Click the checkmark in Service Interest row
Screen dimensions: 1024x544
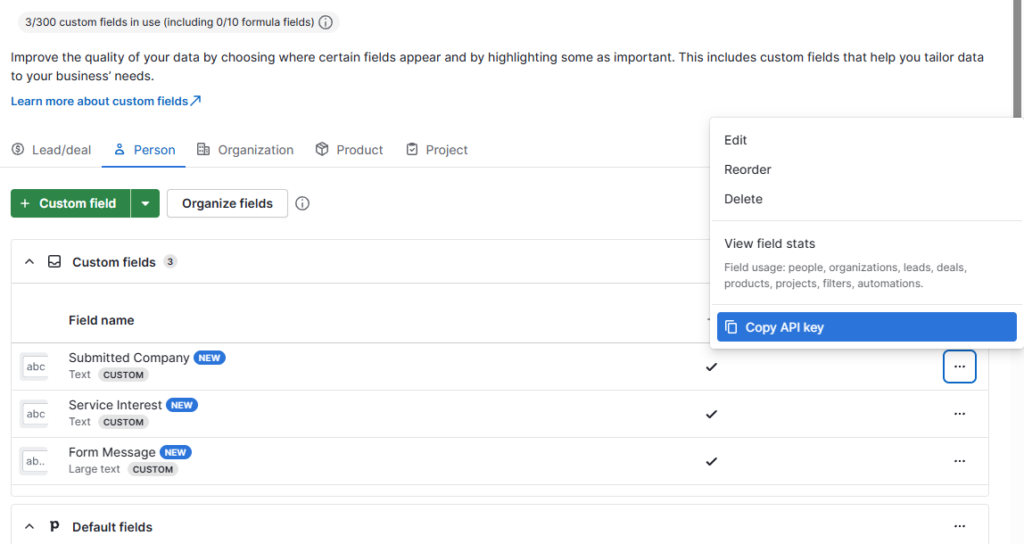[x=711, y=414]
